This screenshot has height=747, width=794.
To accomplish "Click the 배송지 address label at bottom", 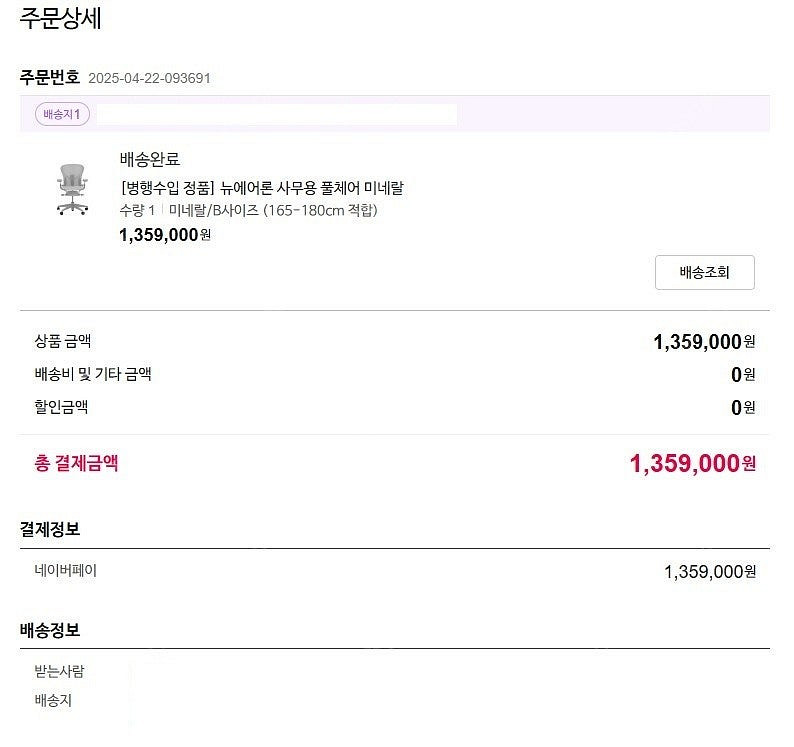I will [x=53, y=700].
